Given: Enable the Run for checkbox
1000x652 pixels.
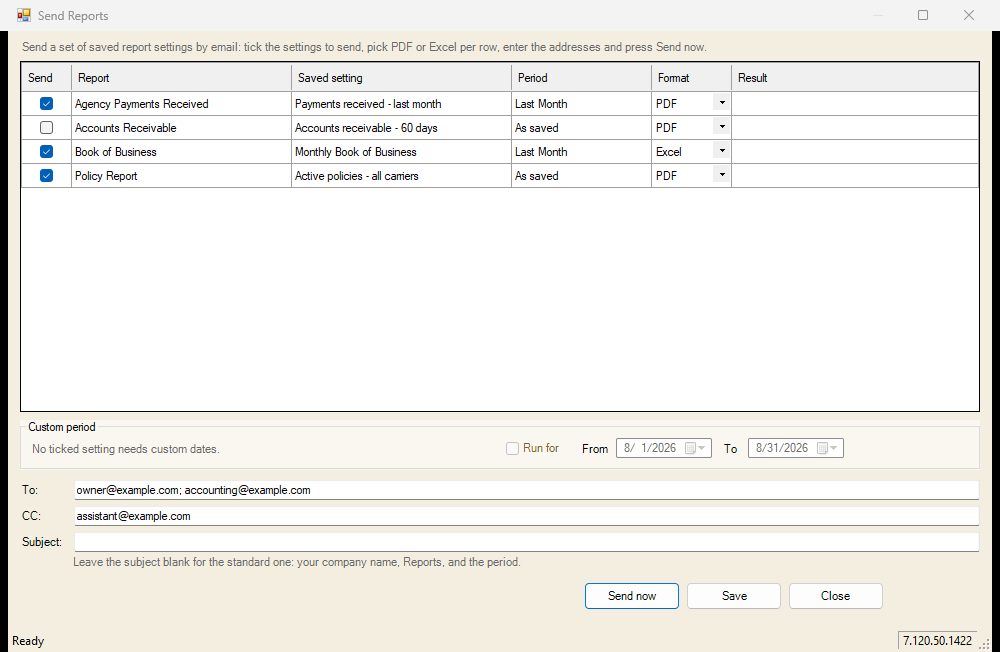Looking at the screenshot, I should [512, 448].
